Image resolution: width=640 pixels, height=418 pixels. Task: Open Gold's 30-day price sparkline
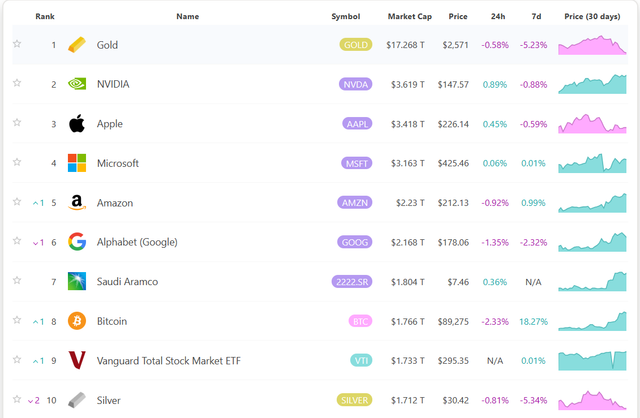click(592, 45)
